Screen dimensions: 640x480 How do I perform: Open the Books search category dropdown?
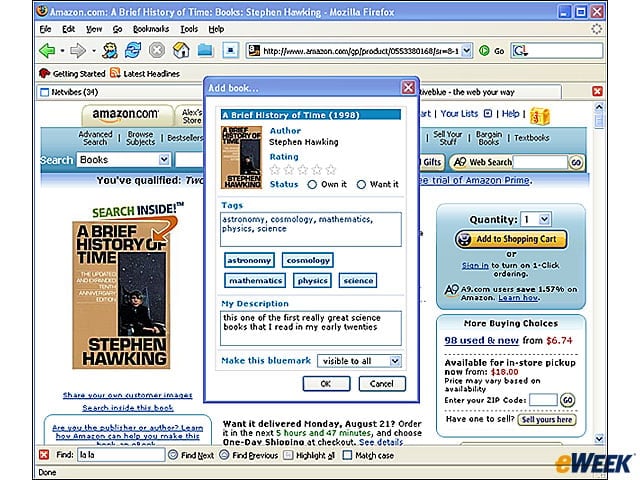[x=123, y=160]
